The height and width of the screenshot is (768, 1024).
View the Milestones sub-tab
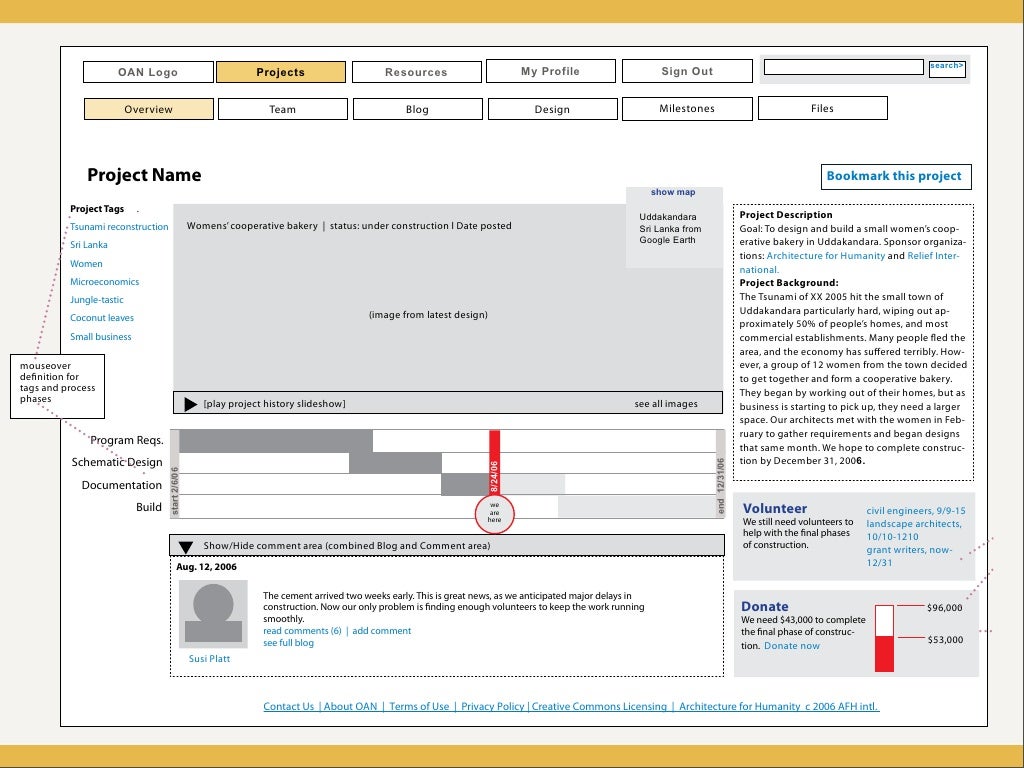(x=687, y=108)
